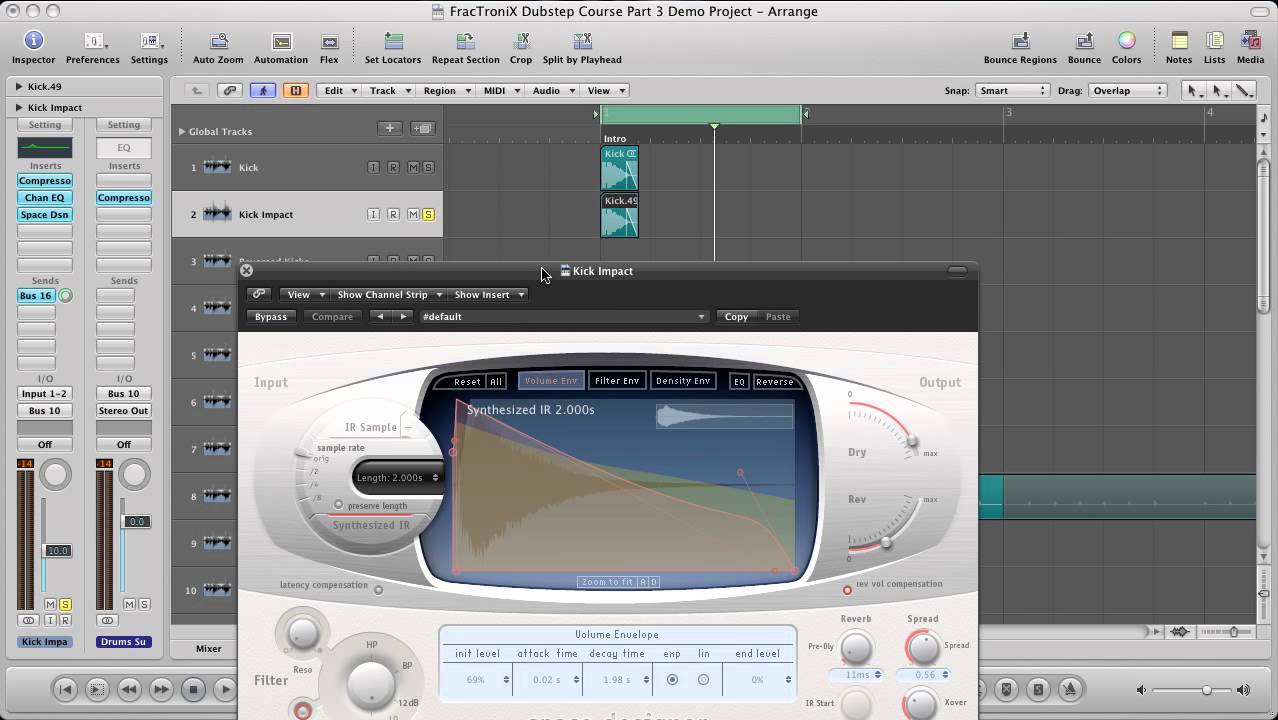Open the Track menu in Arrange
1278x720 pixels.
390,90
